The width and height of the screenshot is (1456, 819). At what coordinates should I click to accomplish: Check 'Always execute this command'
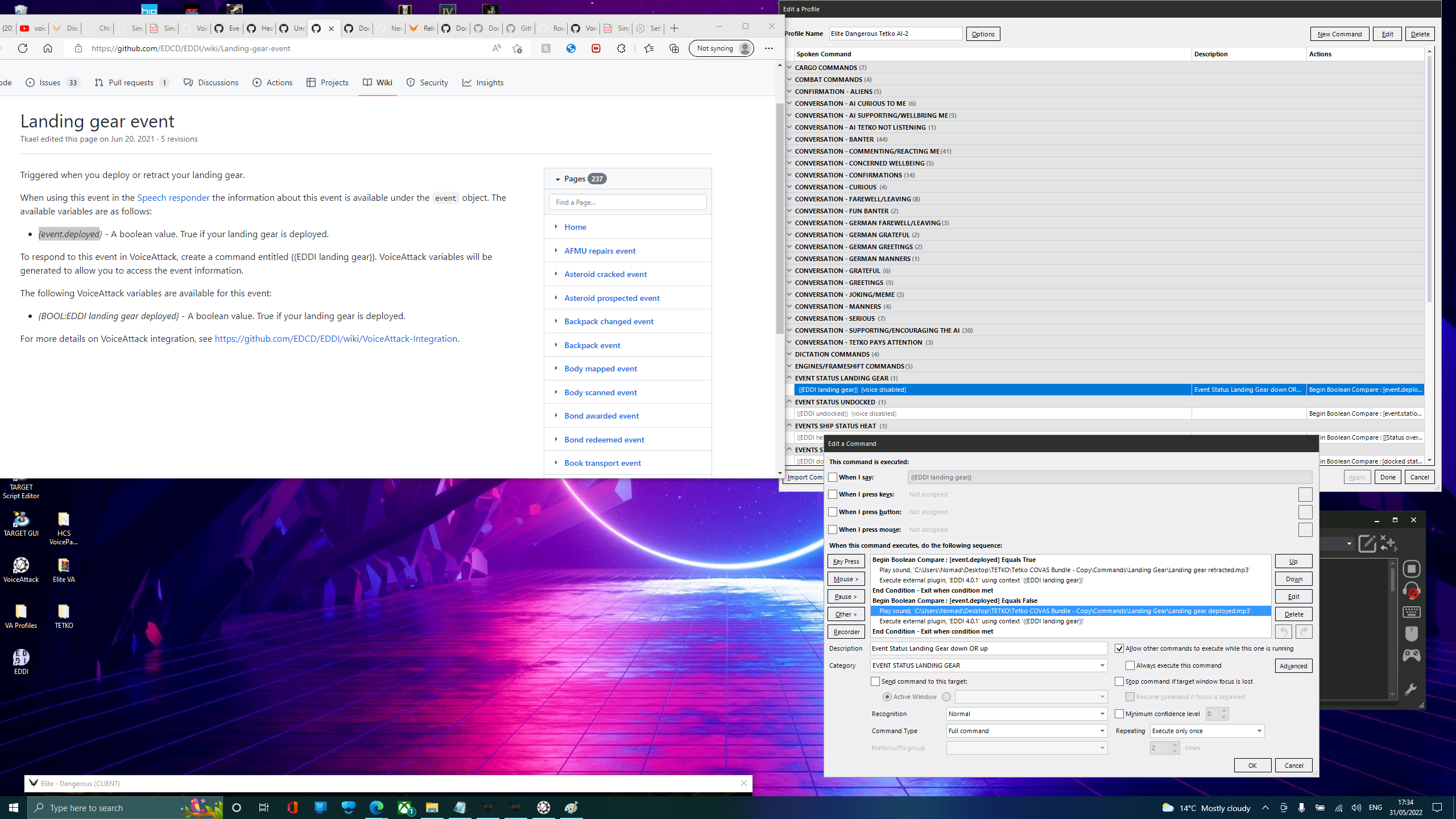(x=1130, y=665)
